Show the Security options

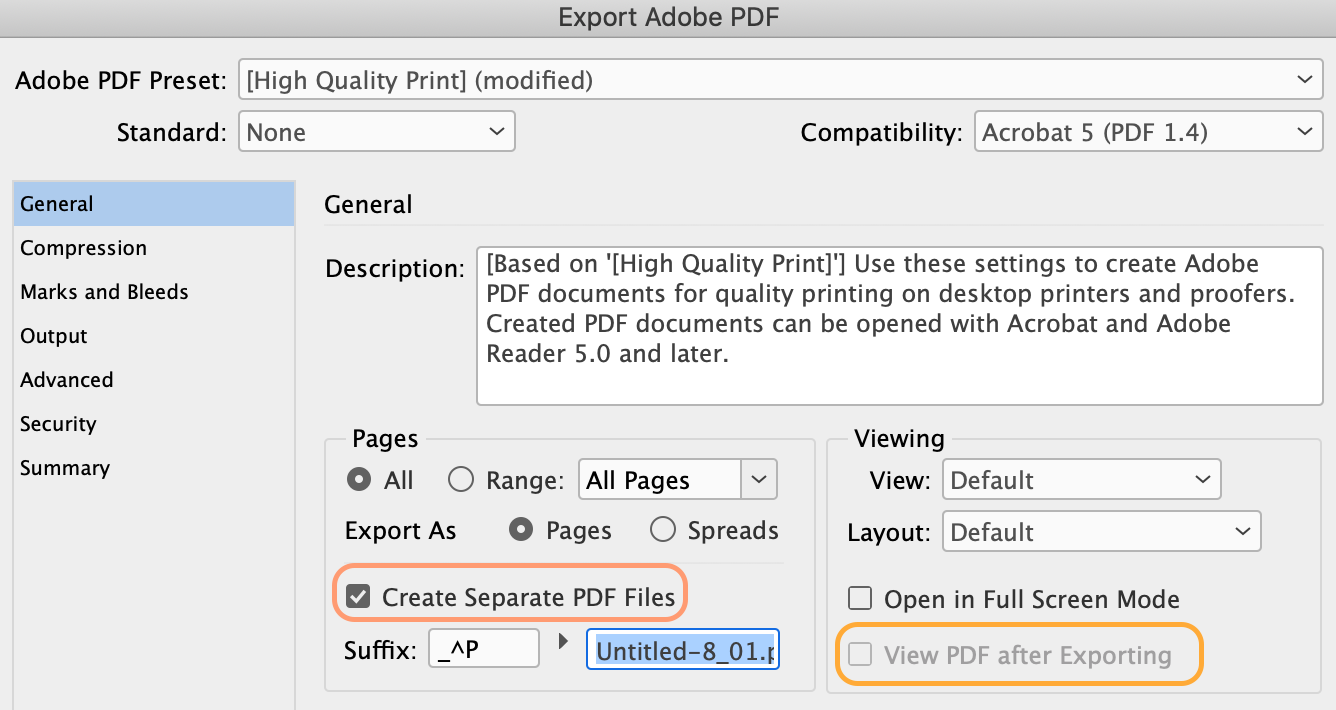(58, 424)
